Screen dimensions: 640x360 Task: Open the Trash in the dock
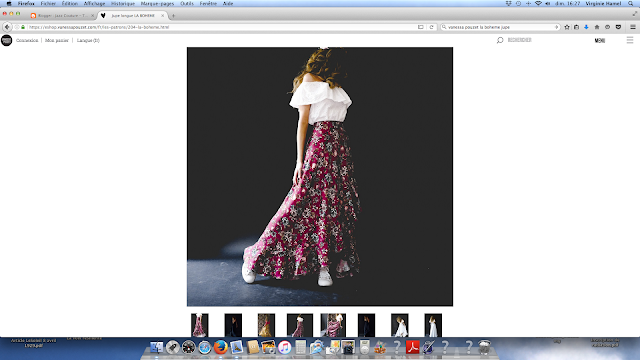point(484,347)
